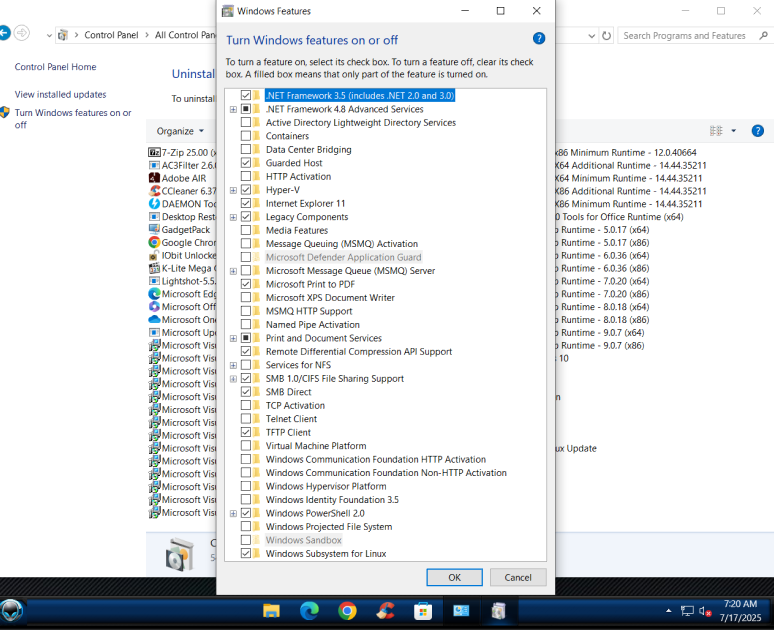
Task: Open the Organize dropdown menu
Action: point(180,131)
